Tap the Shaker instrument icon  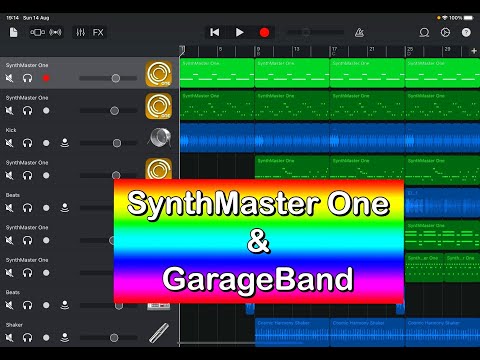tap(159, 333)
